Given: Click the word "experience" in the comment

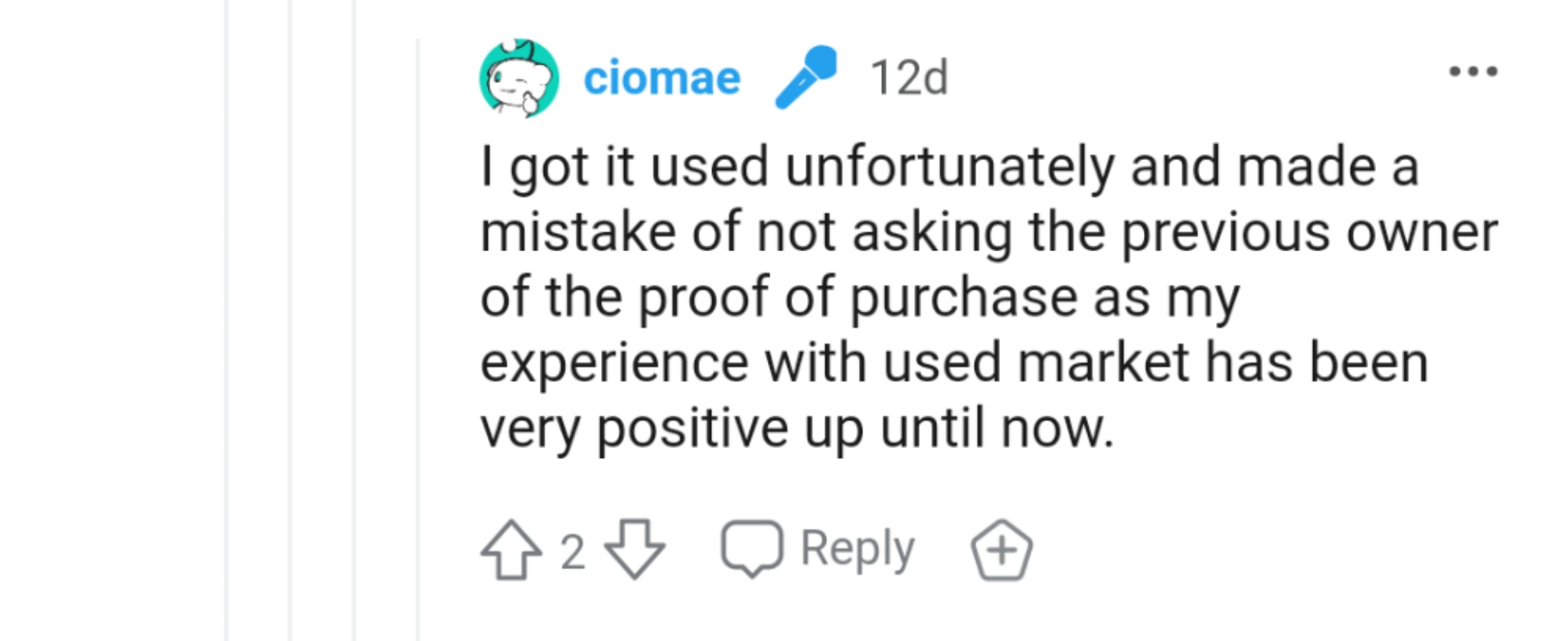Looking at the screenshot, I should click(614, 362).
